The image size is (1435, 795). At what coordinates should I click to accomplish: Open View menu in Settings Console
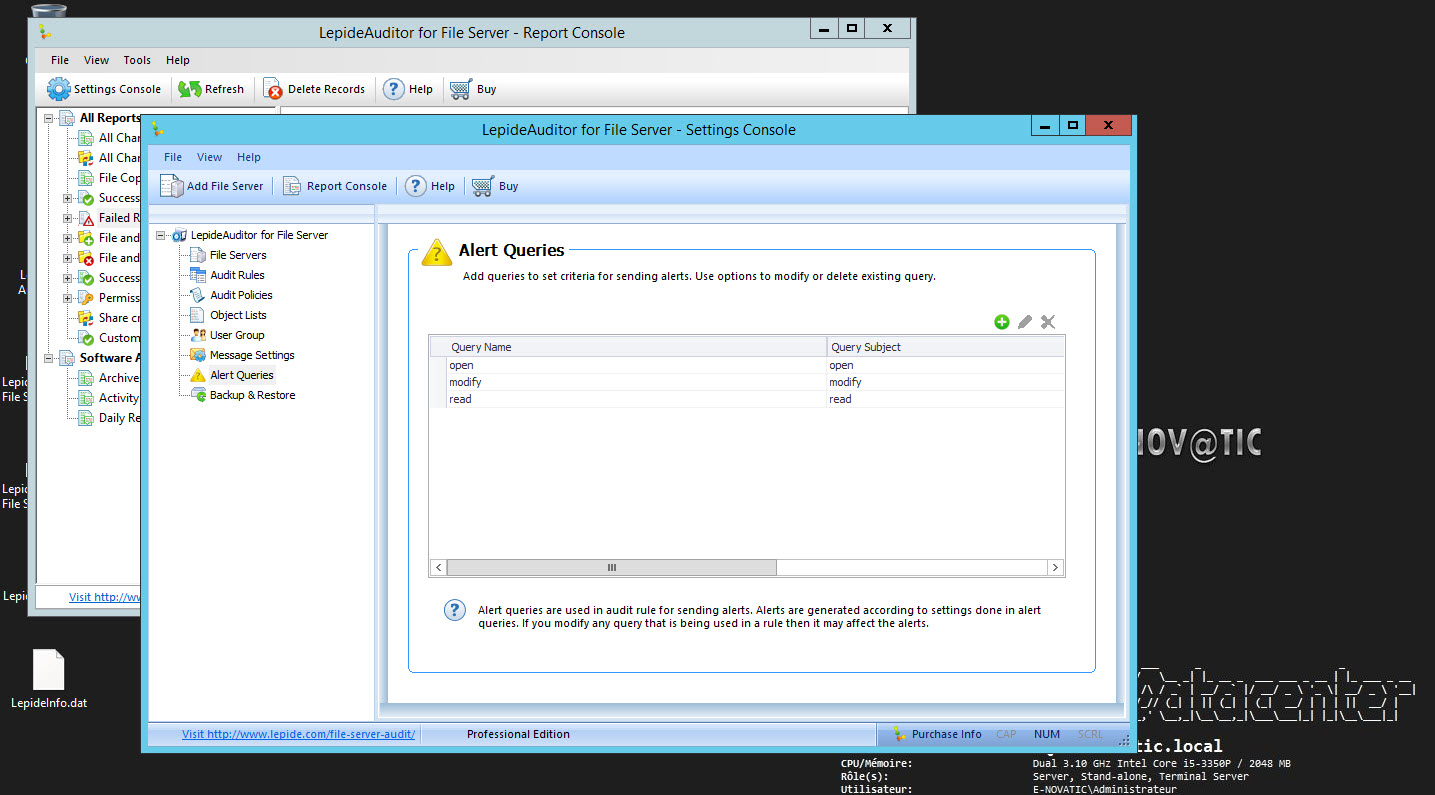(x=210, y=157)
